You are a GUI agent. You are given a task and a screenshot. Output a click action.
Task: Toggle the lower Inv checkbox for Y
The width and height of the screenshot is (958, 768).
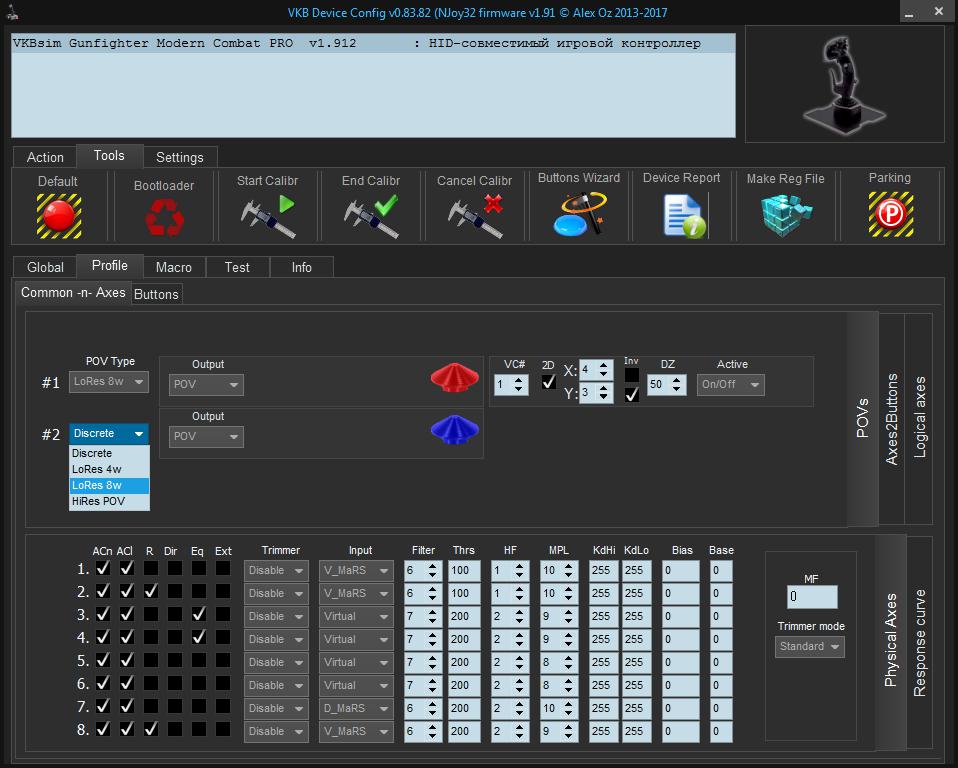pos(632,395)
